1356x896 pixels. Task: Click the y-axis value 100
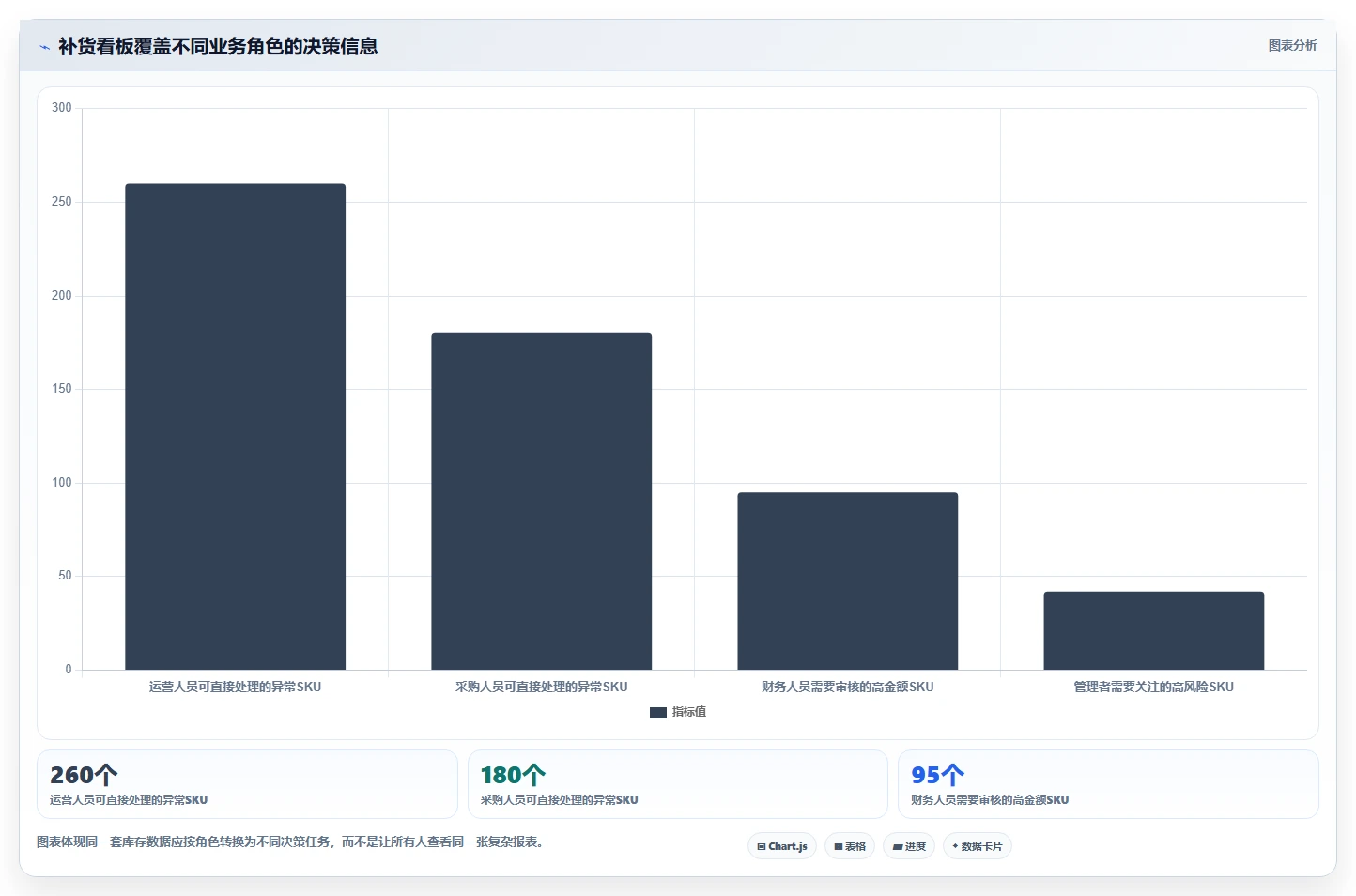coord(62,483)
